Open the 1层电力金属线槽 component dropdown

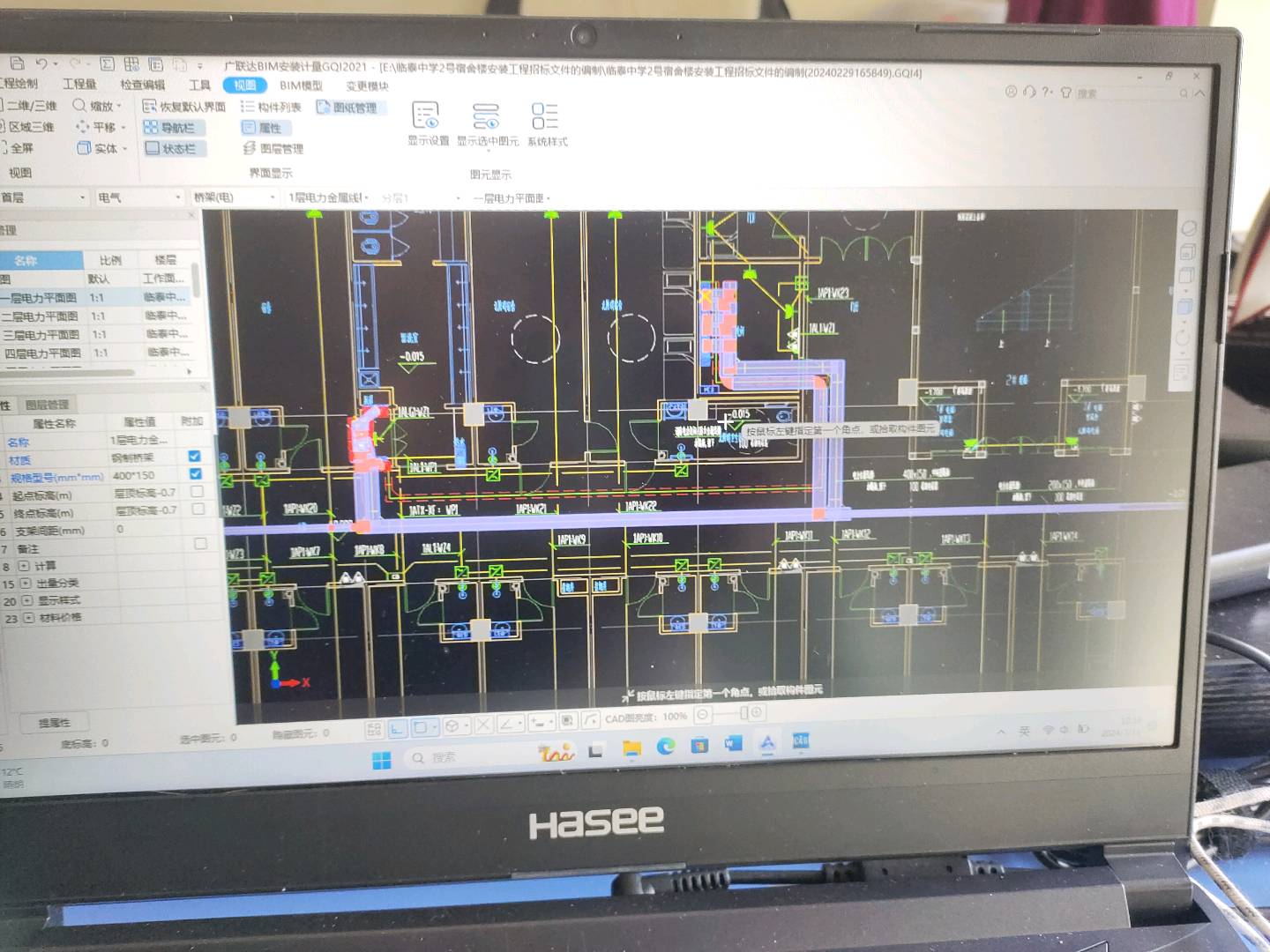tap(329, 197)
